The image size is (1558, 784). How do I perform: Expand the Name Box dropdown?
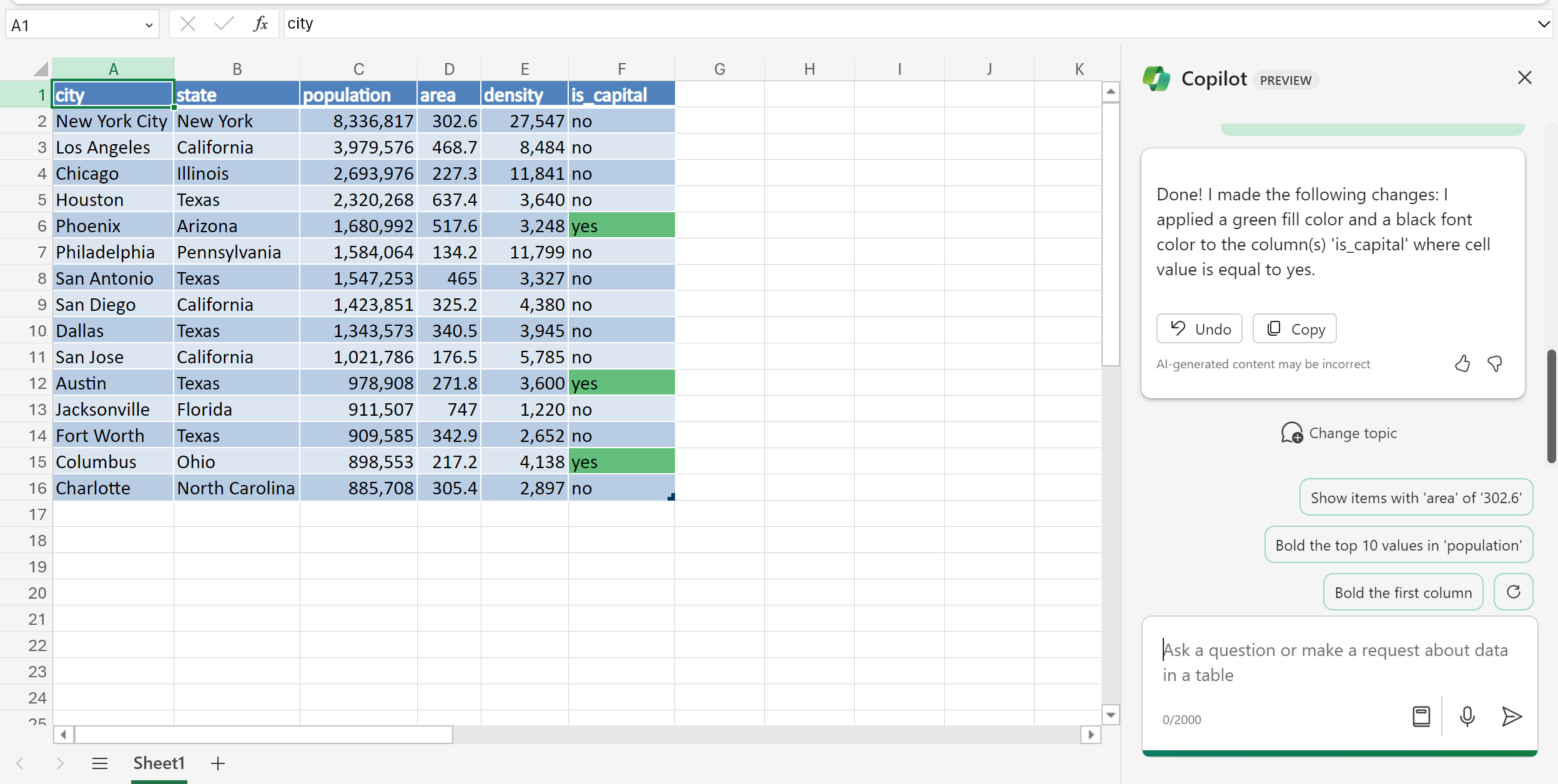(149, 25)
